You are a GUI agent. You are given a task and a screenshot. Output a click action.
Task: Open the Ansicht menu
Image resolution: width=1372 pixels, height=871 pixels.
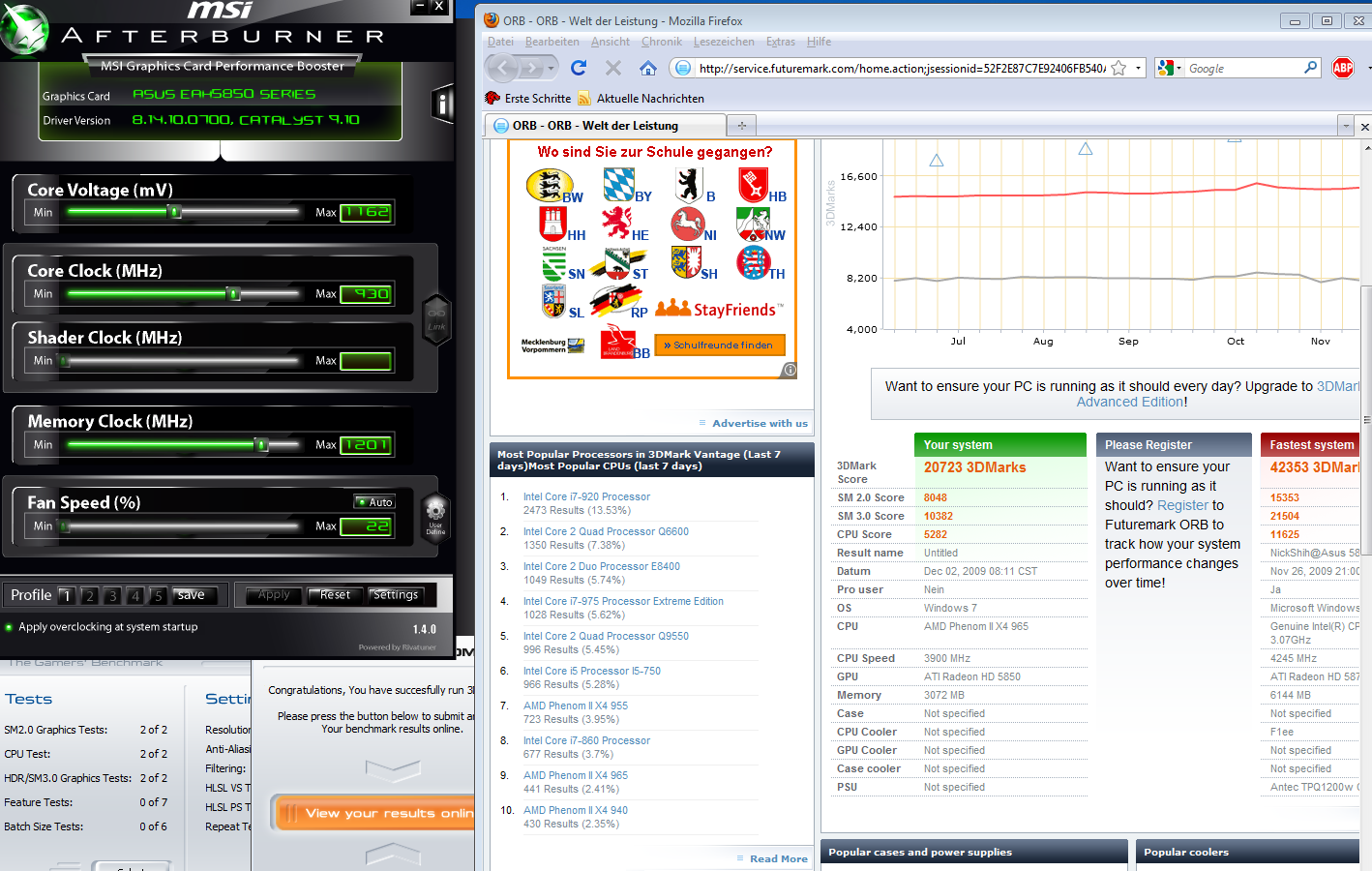(x=611, y=42)
